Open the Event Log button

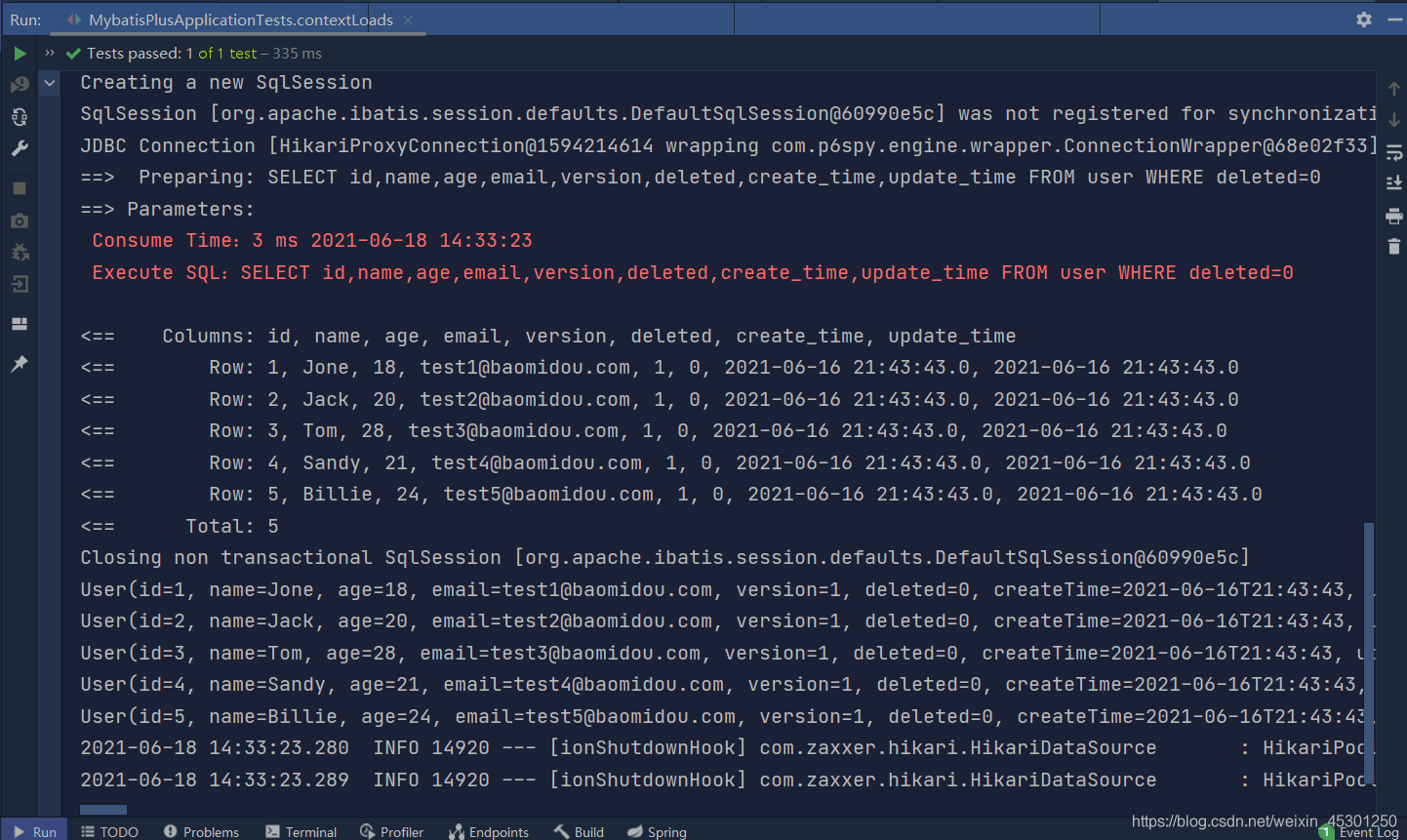coord(1360,832)
